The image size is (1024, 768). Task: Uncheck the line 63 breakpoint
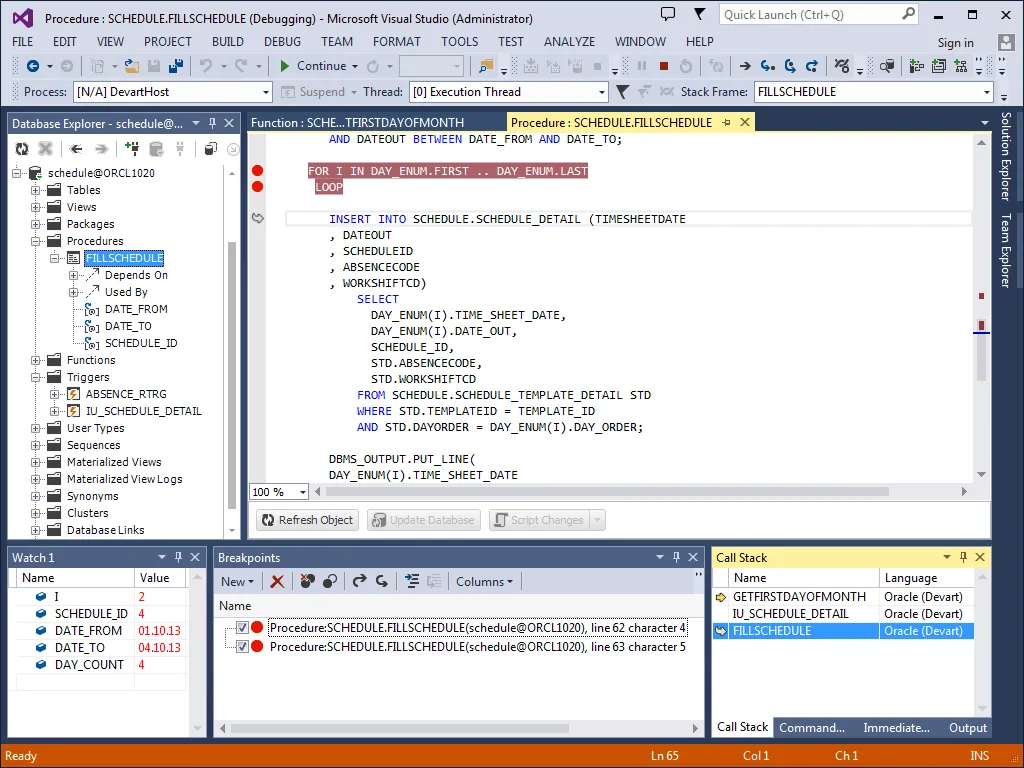pyautogui.click(x=241, y=646)
